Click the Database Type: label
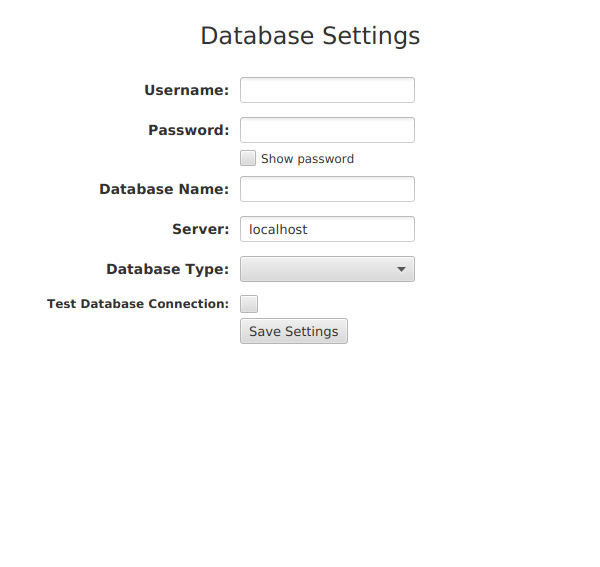The width and height of the screenshot is (600, 567). click(x=168, y=269)
